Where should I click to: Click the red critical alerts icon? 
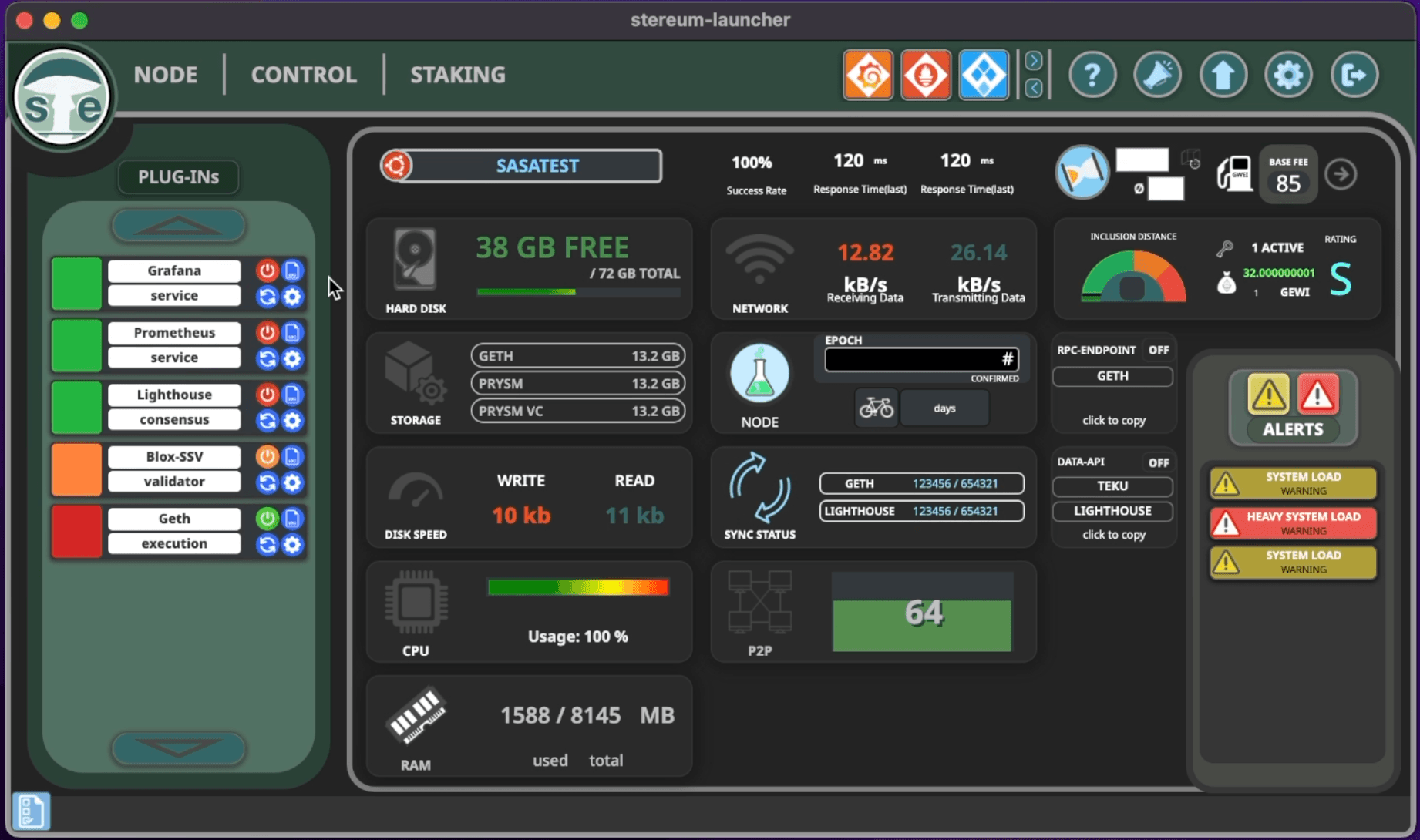point(1317,395)
